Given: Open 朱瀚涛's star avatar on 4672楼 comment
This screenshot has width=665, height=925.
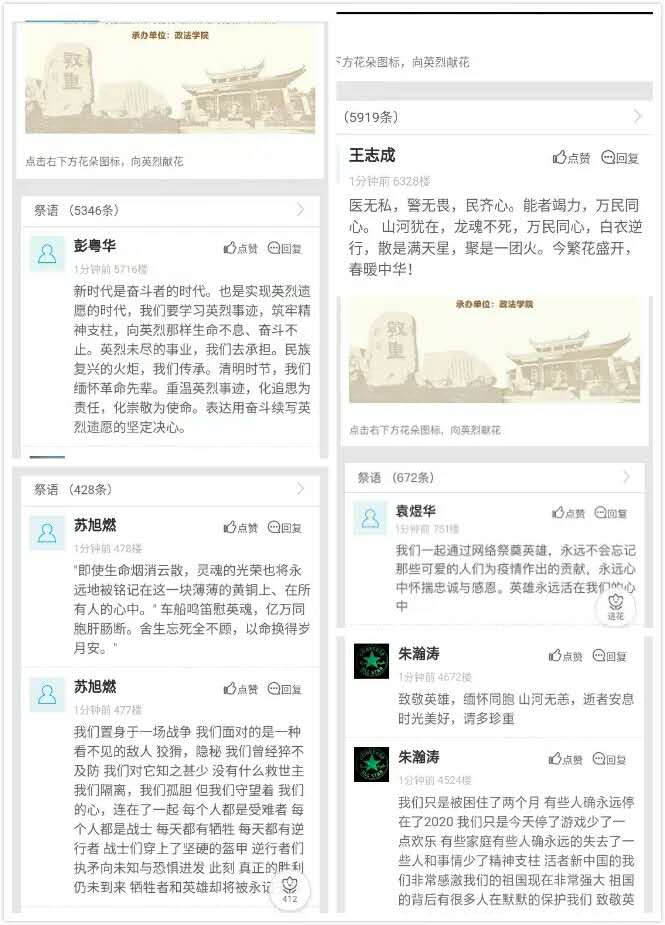Looking at the screenshot, I should (x=371, y=661).
